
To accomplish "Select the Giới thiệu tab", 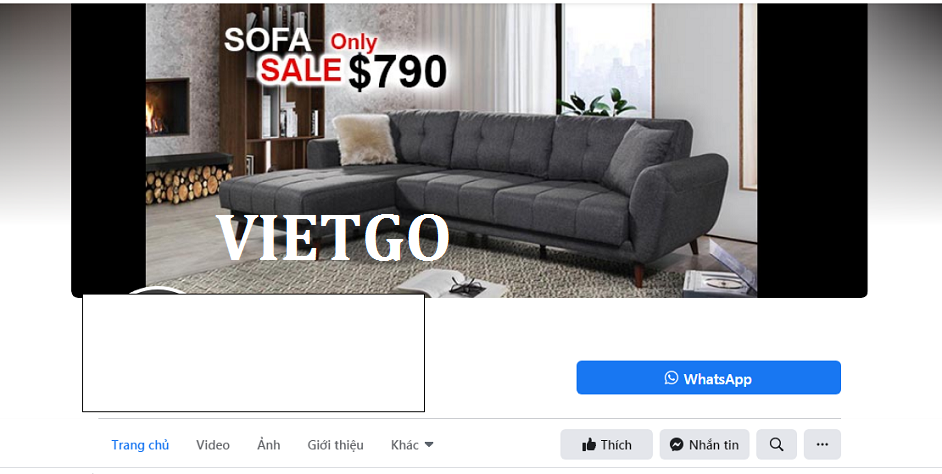I will 335,445.
